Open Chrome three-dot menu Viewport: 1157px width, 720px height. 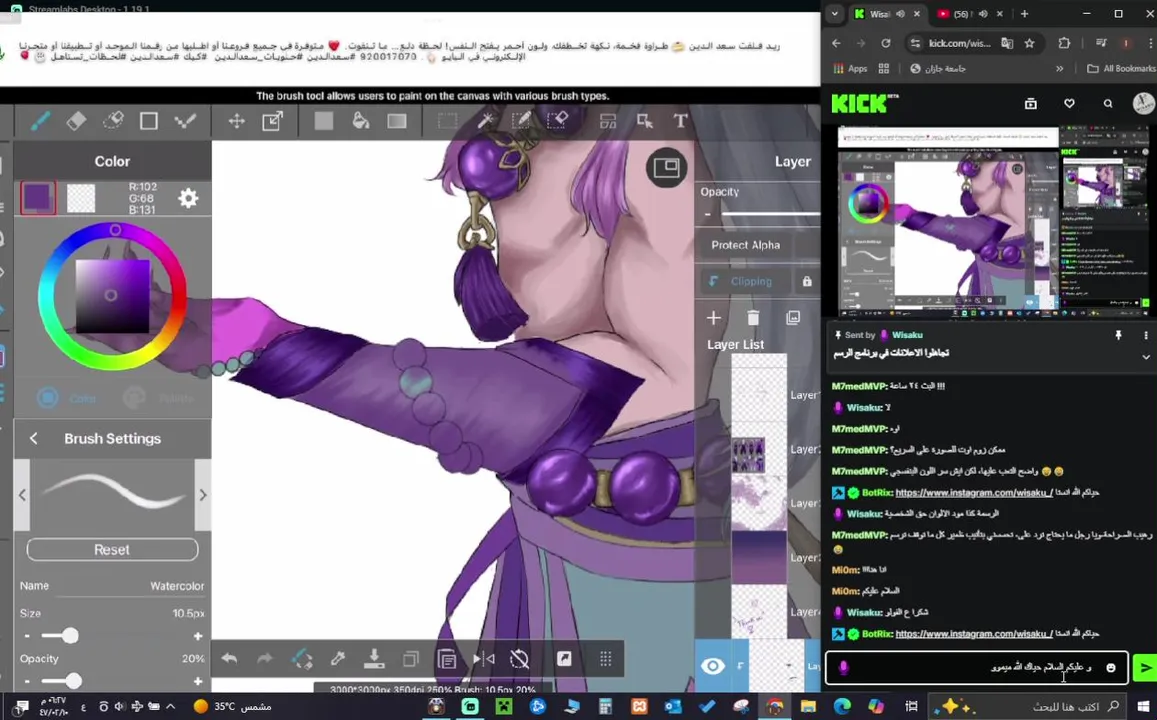pos(1151,44)
